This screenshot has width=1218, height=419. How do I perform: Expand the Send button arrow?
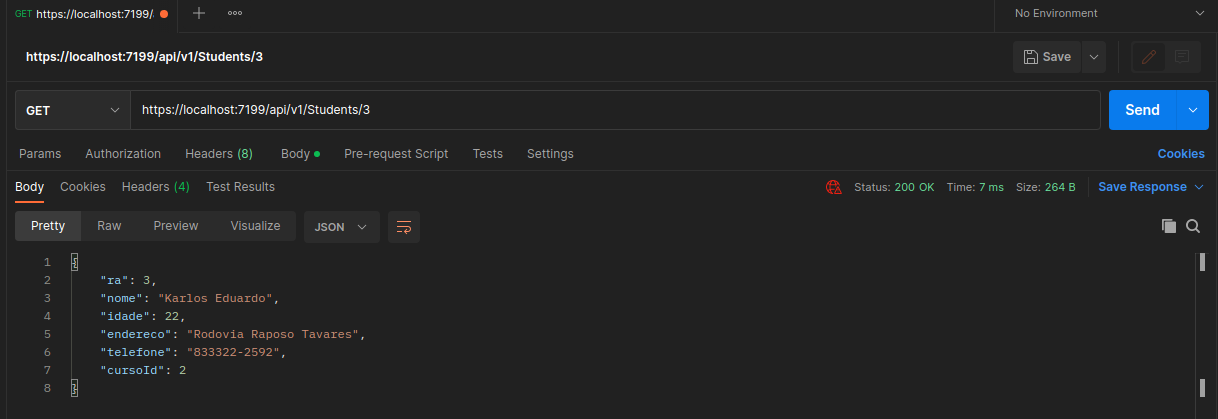1192,110
